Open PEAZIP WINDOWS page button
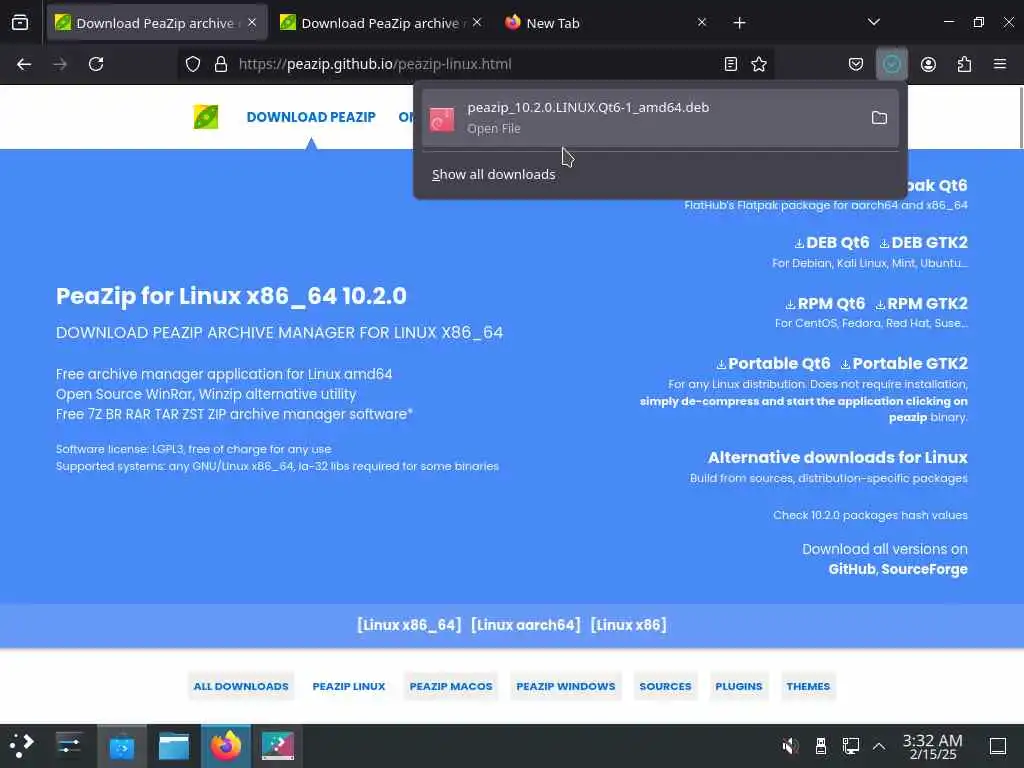This screenshot has height=768, width=1024. 566,686
